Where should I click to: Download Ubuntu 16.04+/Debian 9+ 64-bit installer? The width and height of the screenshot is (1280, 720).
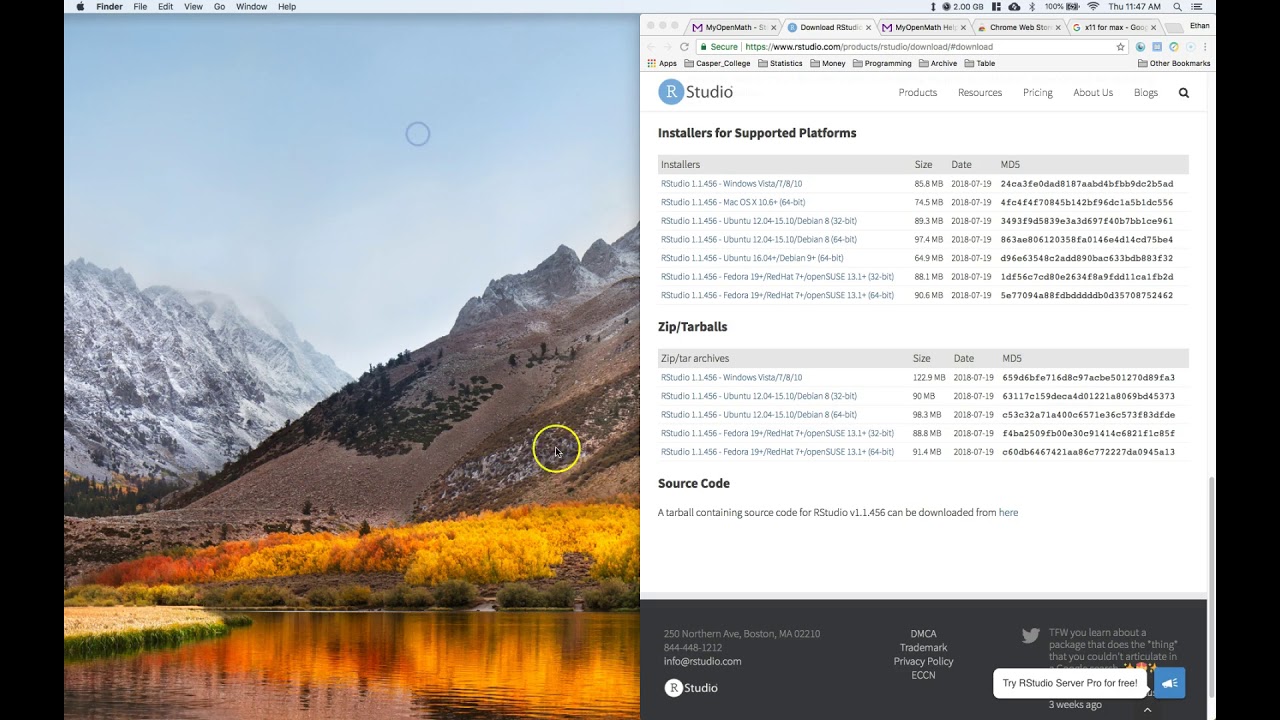coord(752,258)
